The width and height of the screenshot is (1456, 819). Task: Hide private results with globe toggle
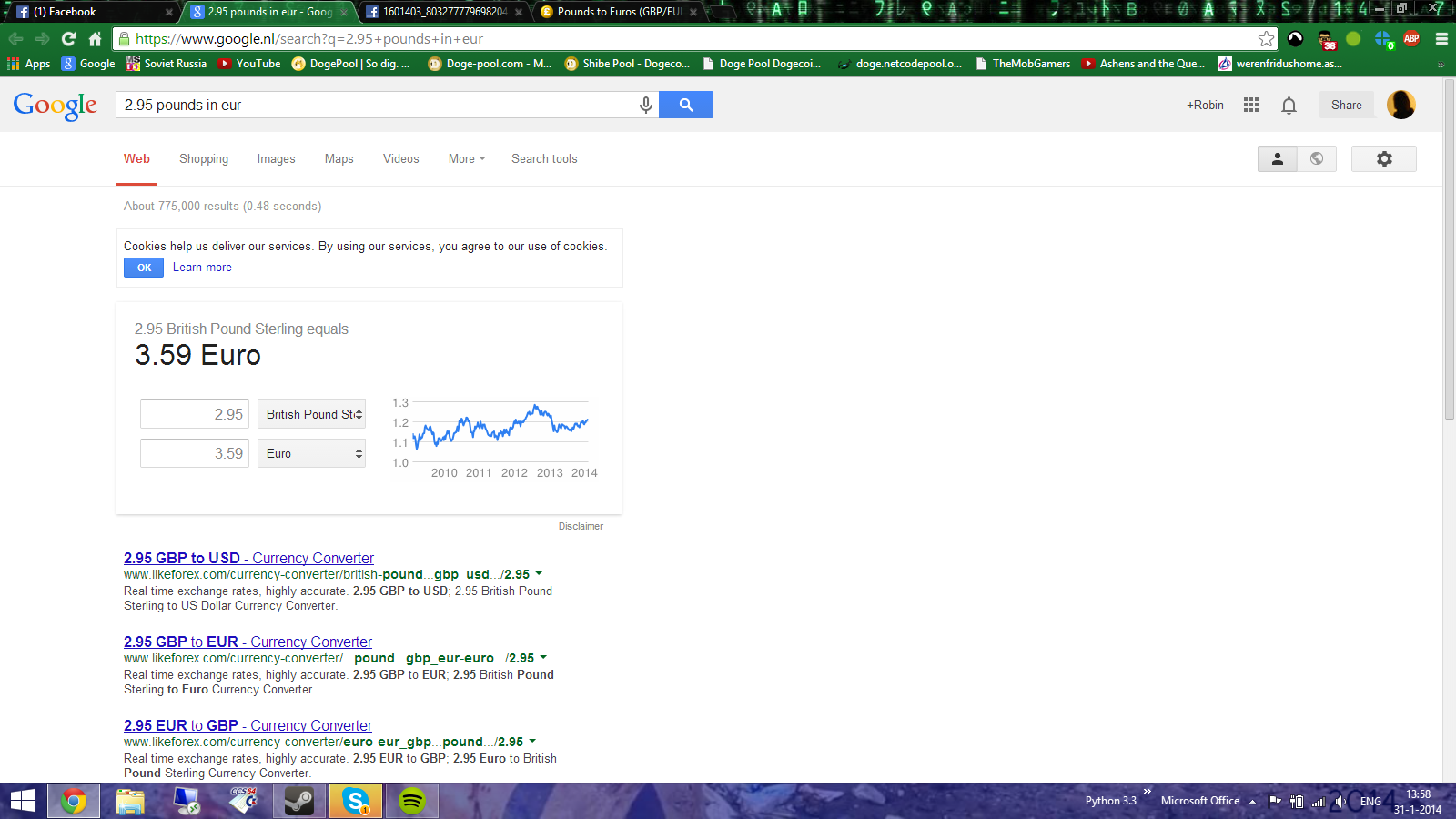pyautogui.click(x=1317, y=158)
